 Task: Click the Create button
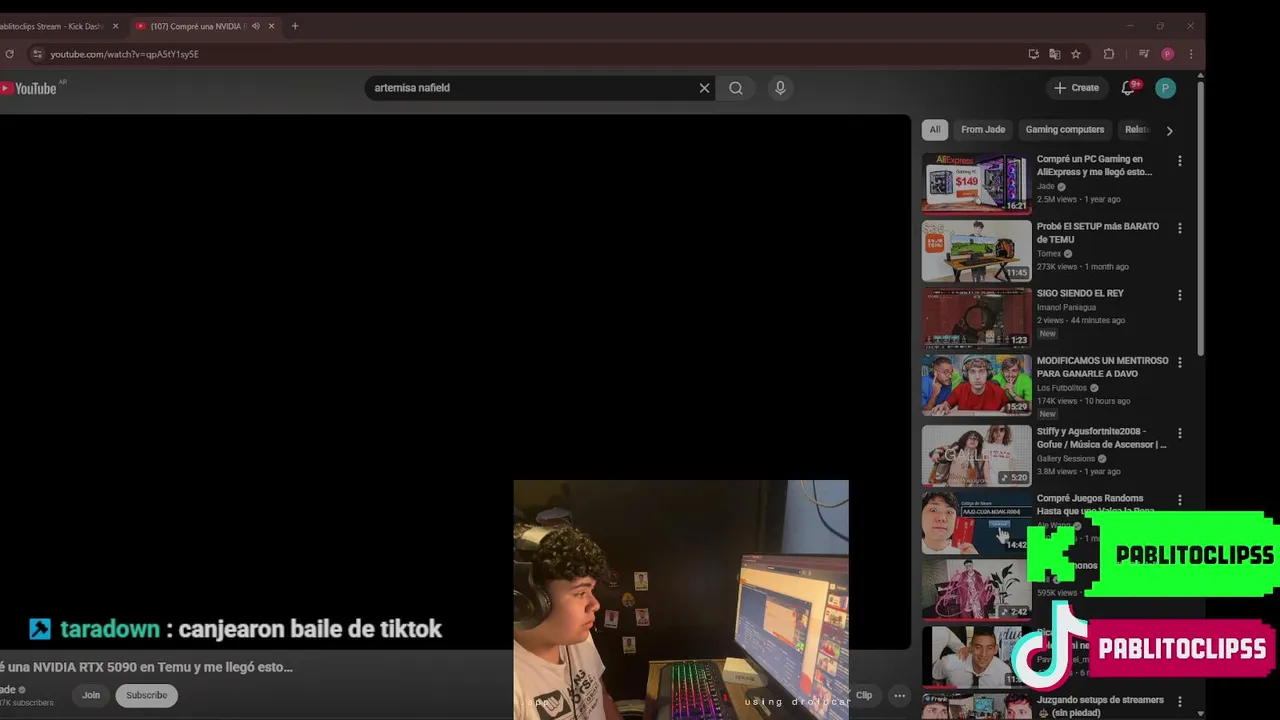coord(1076,88)
